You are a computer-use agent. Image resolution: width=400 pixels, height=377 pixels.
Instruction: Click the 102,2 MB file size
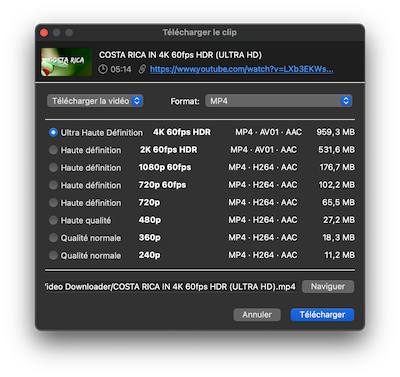(x=337, y=185)
